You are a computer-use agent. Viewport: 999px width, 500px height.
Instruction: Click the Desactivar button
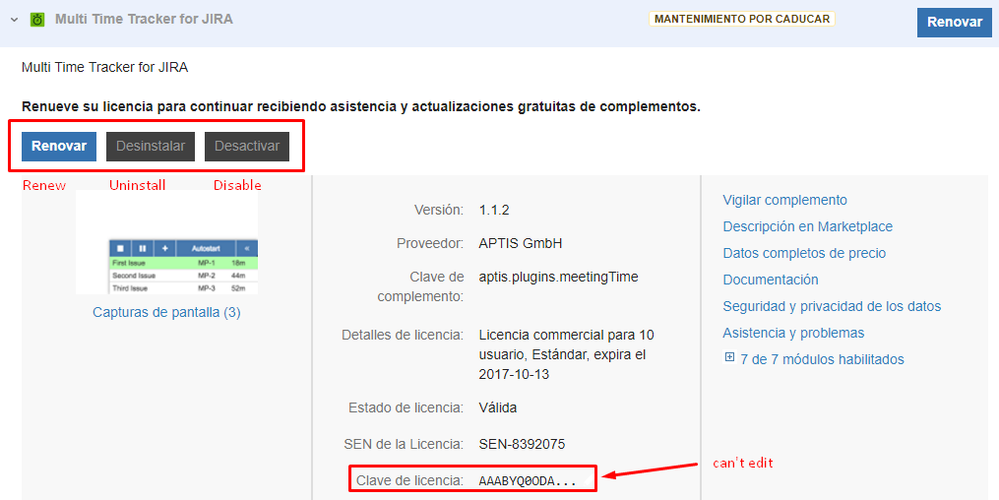click(x=247, y=146)
